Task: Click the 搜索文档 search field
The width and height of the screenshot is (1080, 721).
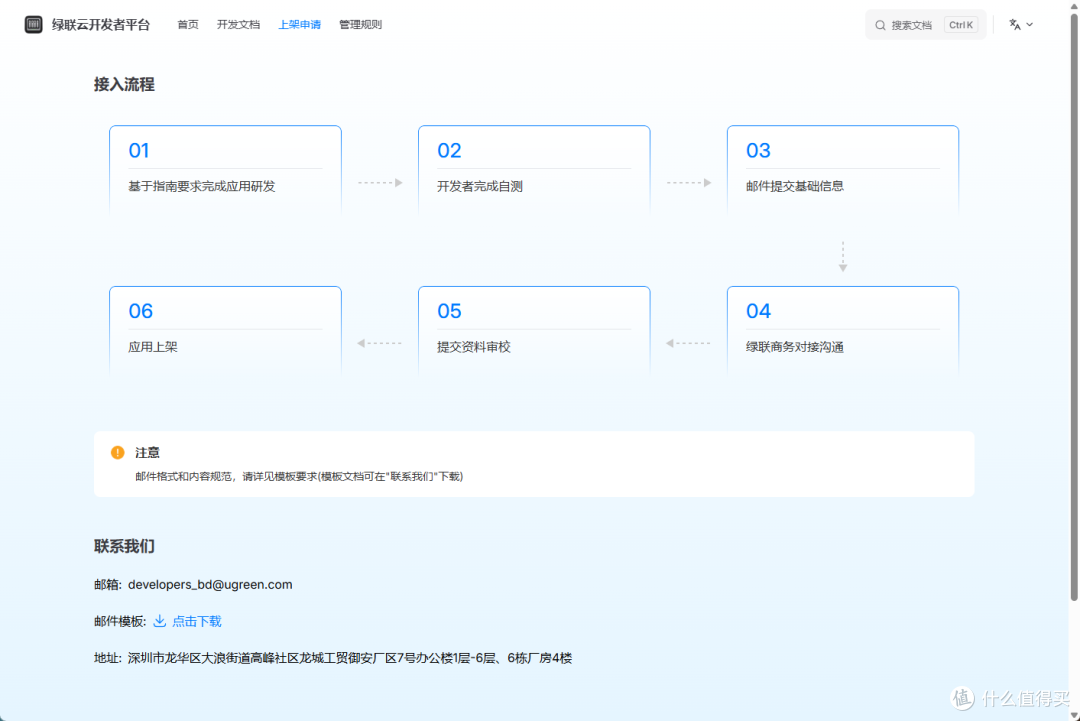Action: [x=926, y=25]
